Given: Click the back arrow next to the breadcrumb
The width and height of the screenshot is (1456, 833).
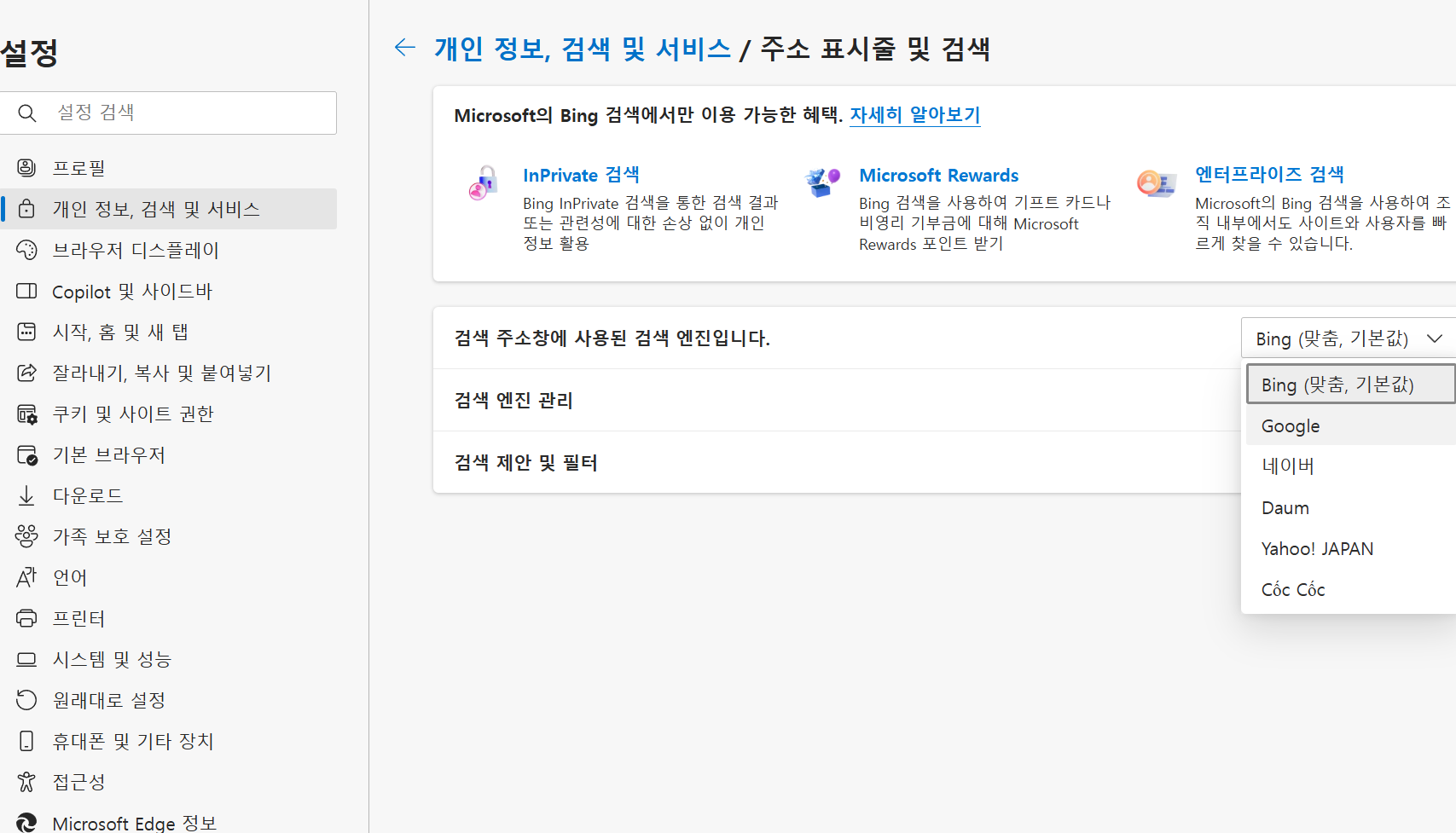Looking at the screenshot, I should 405,48.
